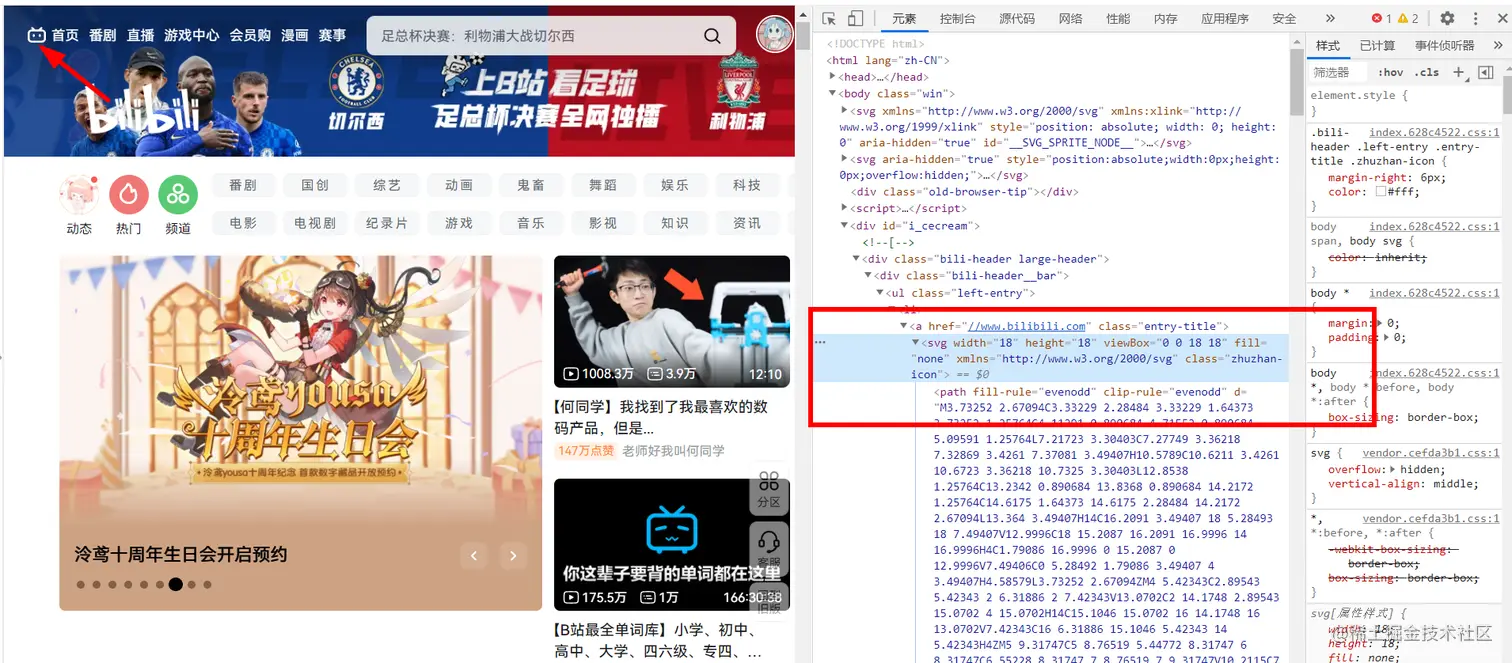Click the 筛选器 styles filter field
Image resolution: width=1512 pixels, height=663 pixels.
(x=1338, y=72)
